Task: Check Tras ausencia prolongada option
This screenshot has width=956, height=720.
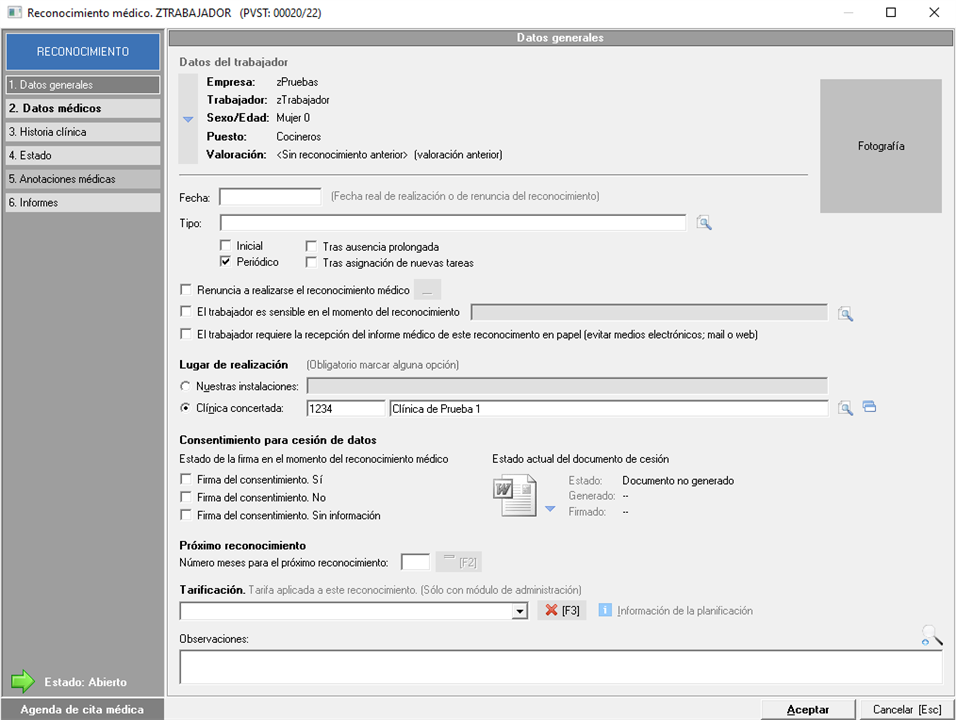Action: coord(312,246)
